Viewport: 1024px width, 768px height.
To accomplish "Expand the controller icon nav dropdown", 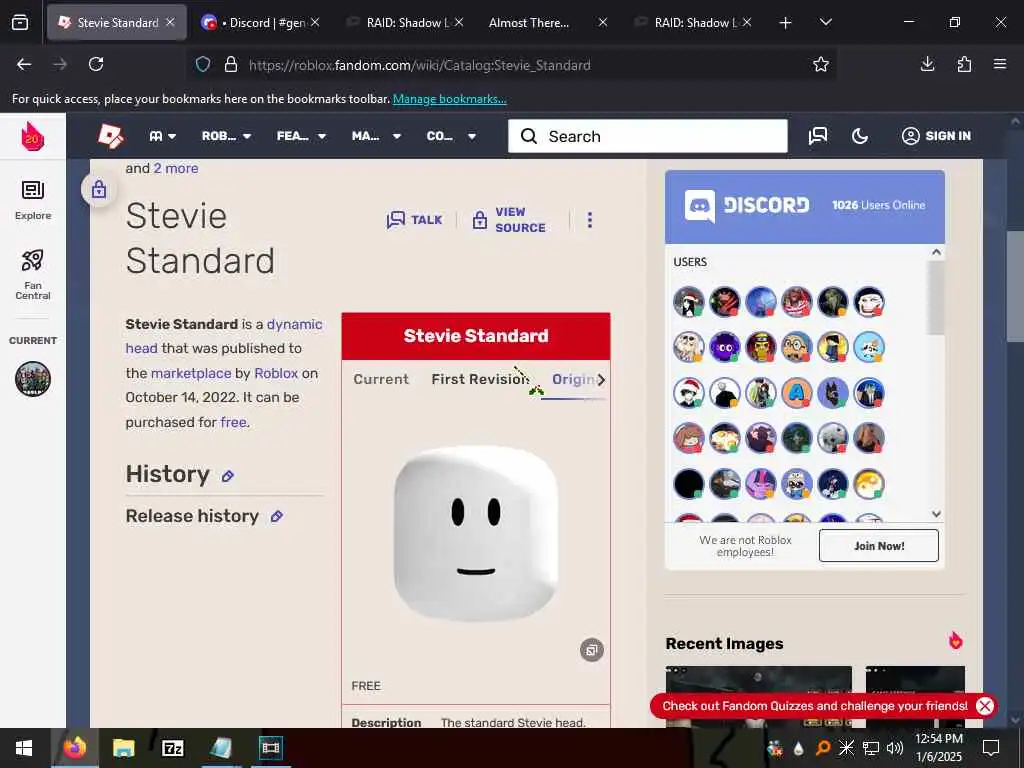I will pyautogui.click(x=163, y=136).
